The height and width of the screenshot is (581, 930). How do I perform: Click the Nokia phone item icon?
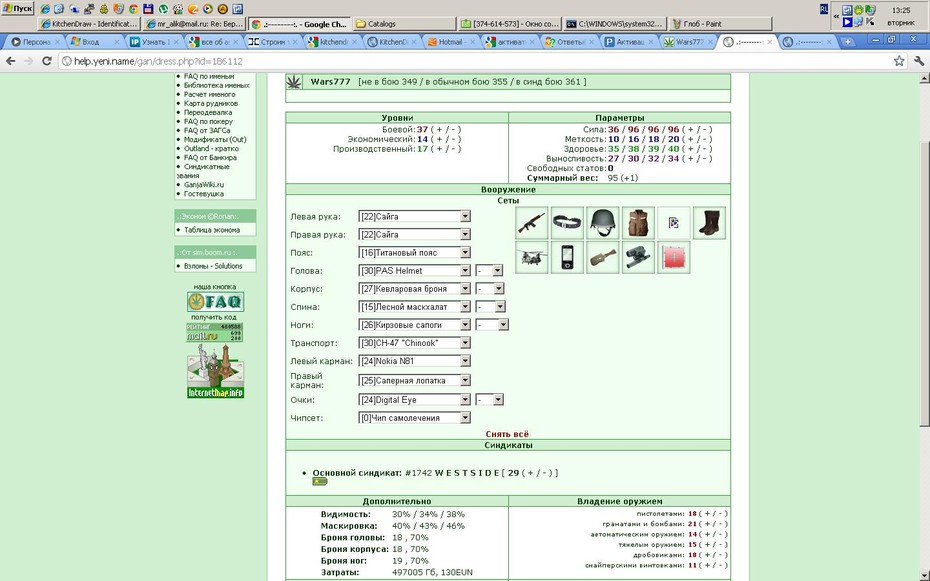pos(567,257)
